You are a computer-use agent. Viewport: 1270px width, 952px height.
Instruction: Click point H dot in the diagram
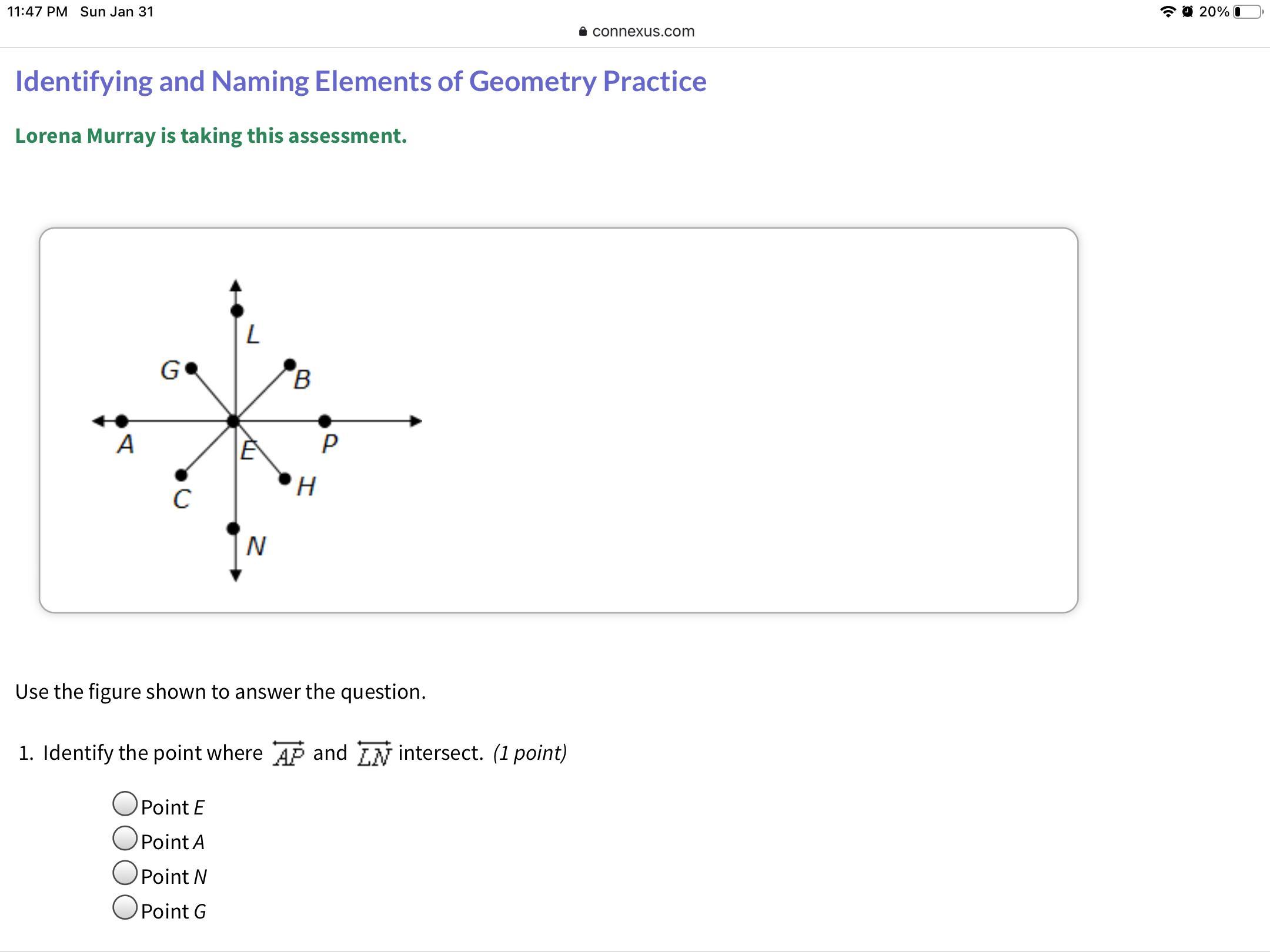point(285,479)
